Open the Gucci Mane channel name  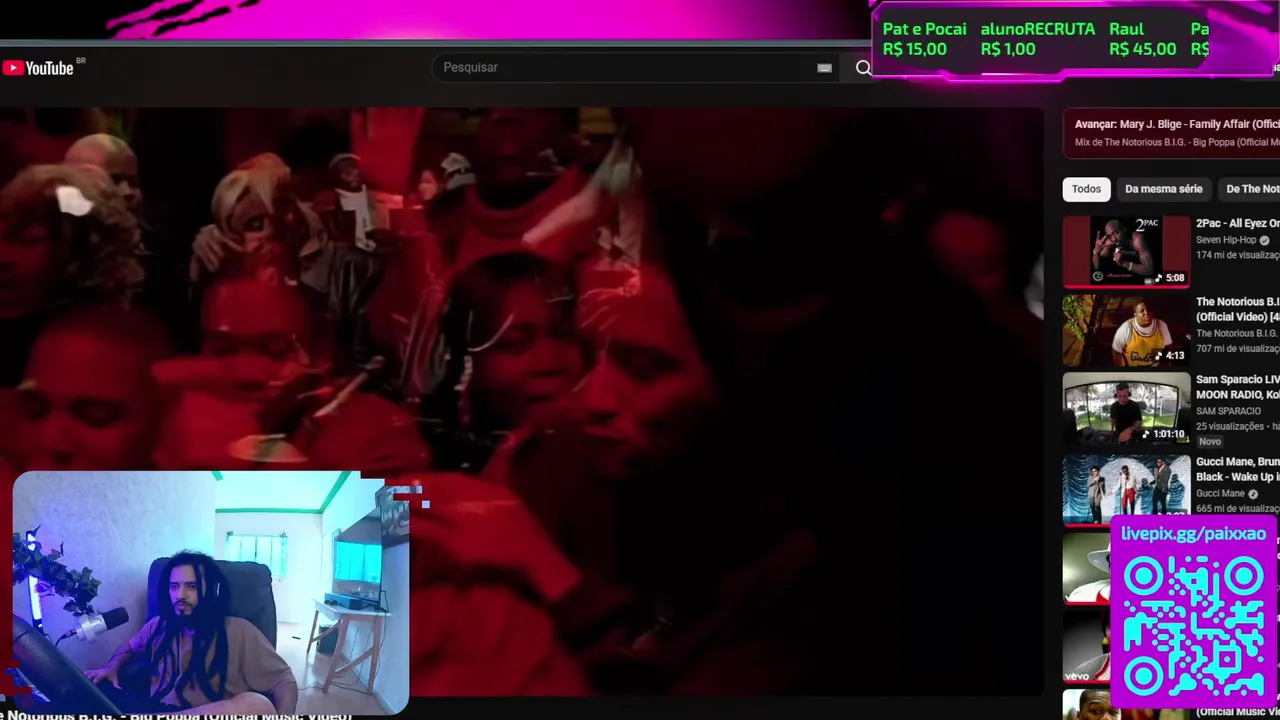pos(1220,493)
